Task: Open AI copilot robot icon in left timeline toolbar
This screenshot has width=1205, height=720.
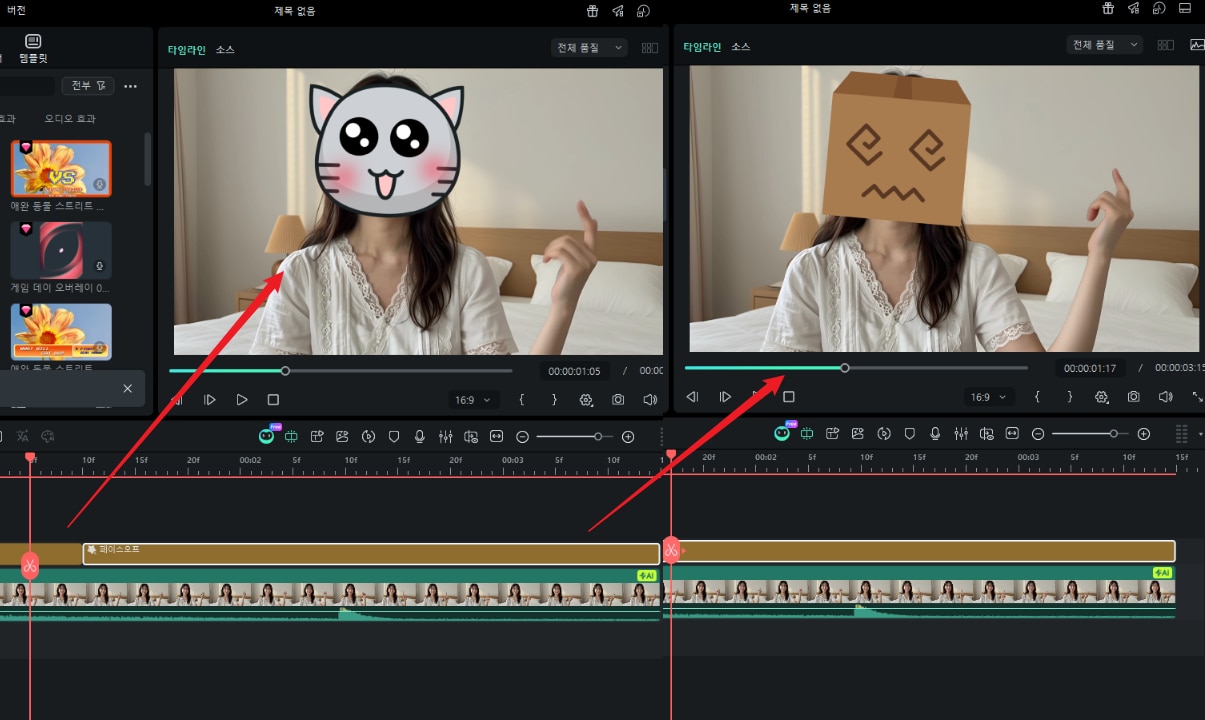Action: pos(267,436)
